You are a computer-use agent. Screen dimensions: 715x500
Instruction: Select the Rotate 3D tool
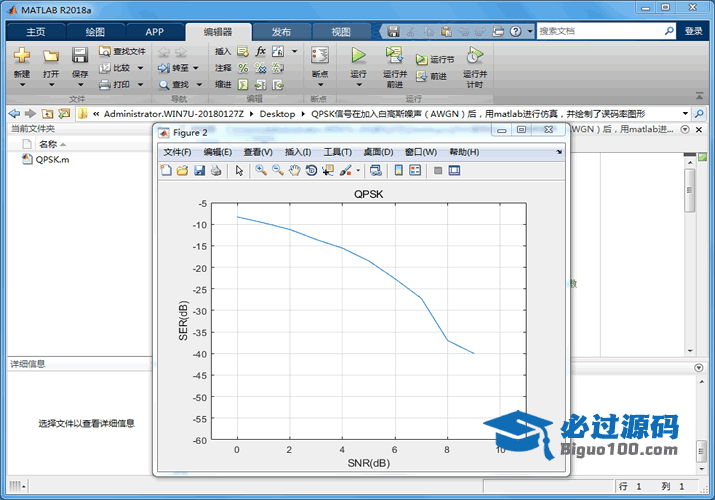click(311, 171)
